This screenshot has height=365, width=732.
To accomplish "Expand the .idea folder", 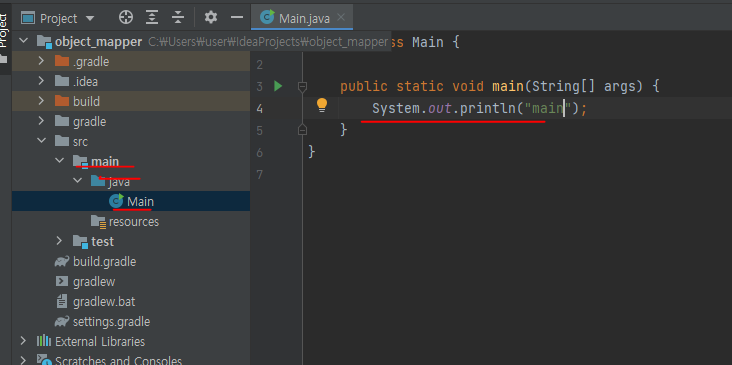I will pos(41,81).
